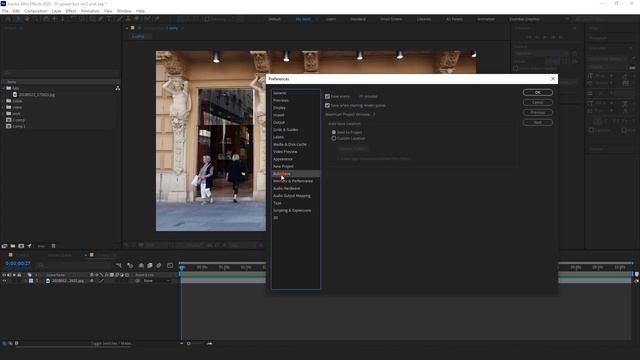The height and width of the screenshot is (360, 640).
Task: Open Grids & Guides preferences
Action: click(285, 130)
